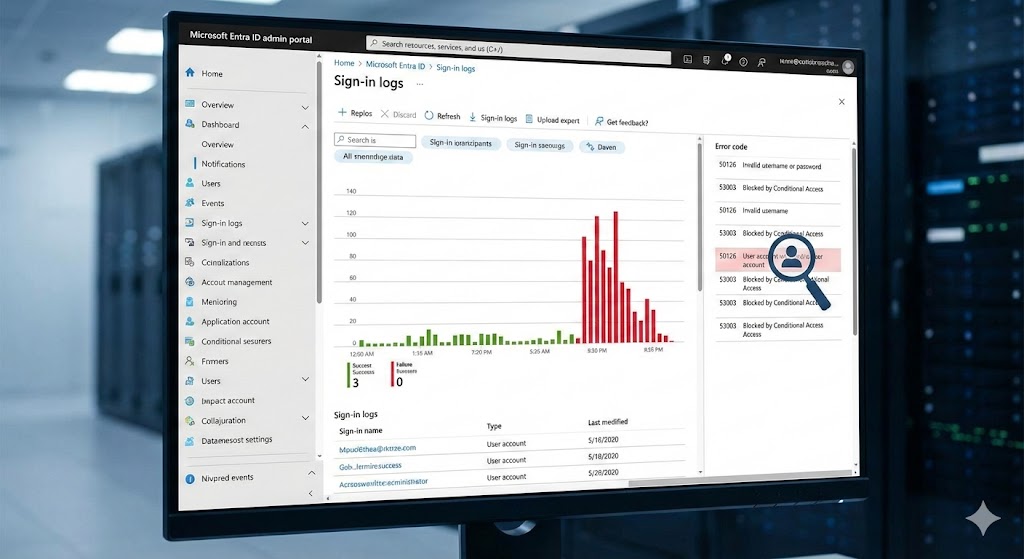Open Cloud Shell from the top bar
The width and height of the screenshot is (1024, 559).
(x=688, y=60)
